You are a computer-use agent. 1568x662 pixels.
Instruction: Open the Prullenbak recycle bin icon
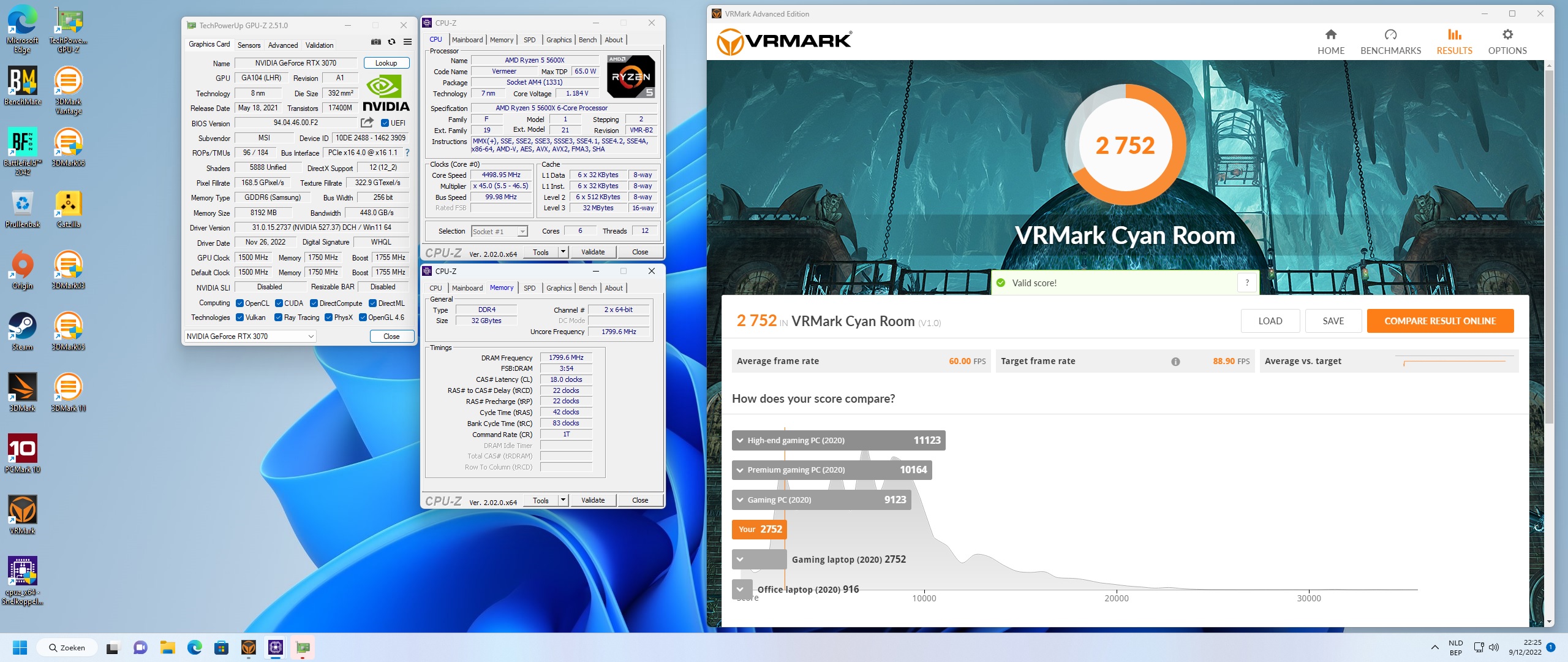coord(22,208)
